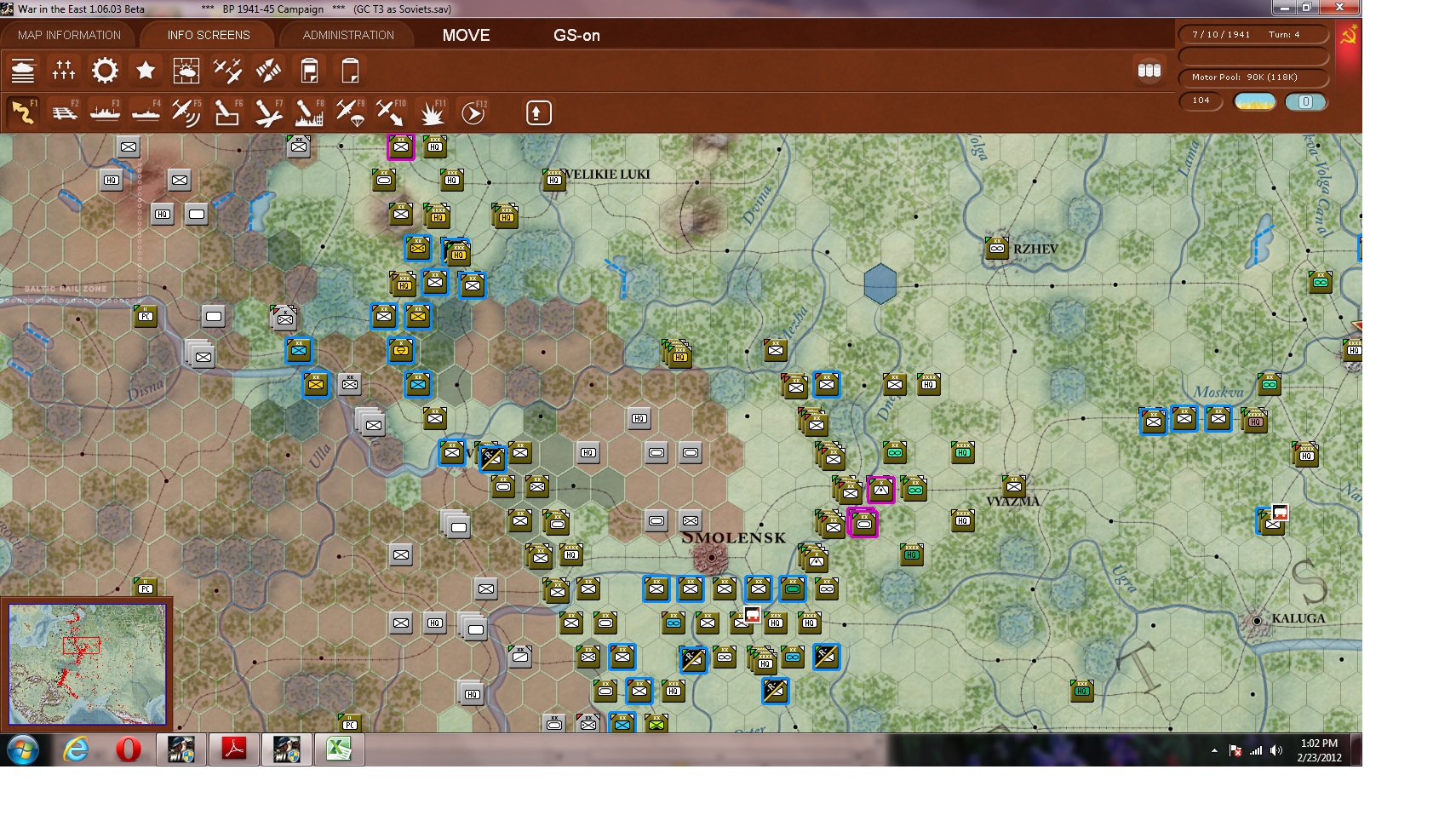
Task: Select the blue hexagon marker west of Rzhev
Action: point(880,283)
